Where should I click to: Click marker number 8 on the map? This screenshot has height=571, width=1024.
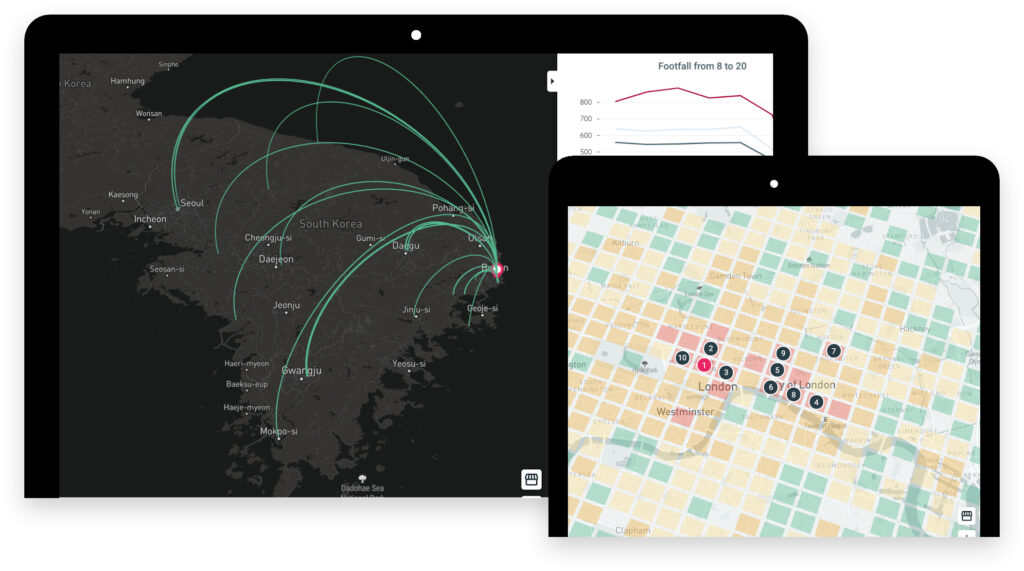(x=793, y=395)
